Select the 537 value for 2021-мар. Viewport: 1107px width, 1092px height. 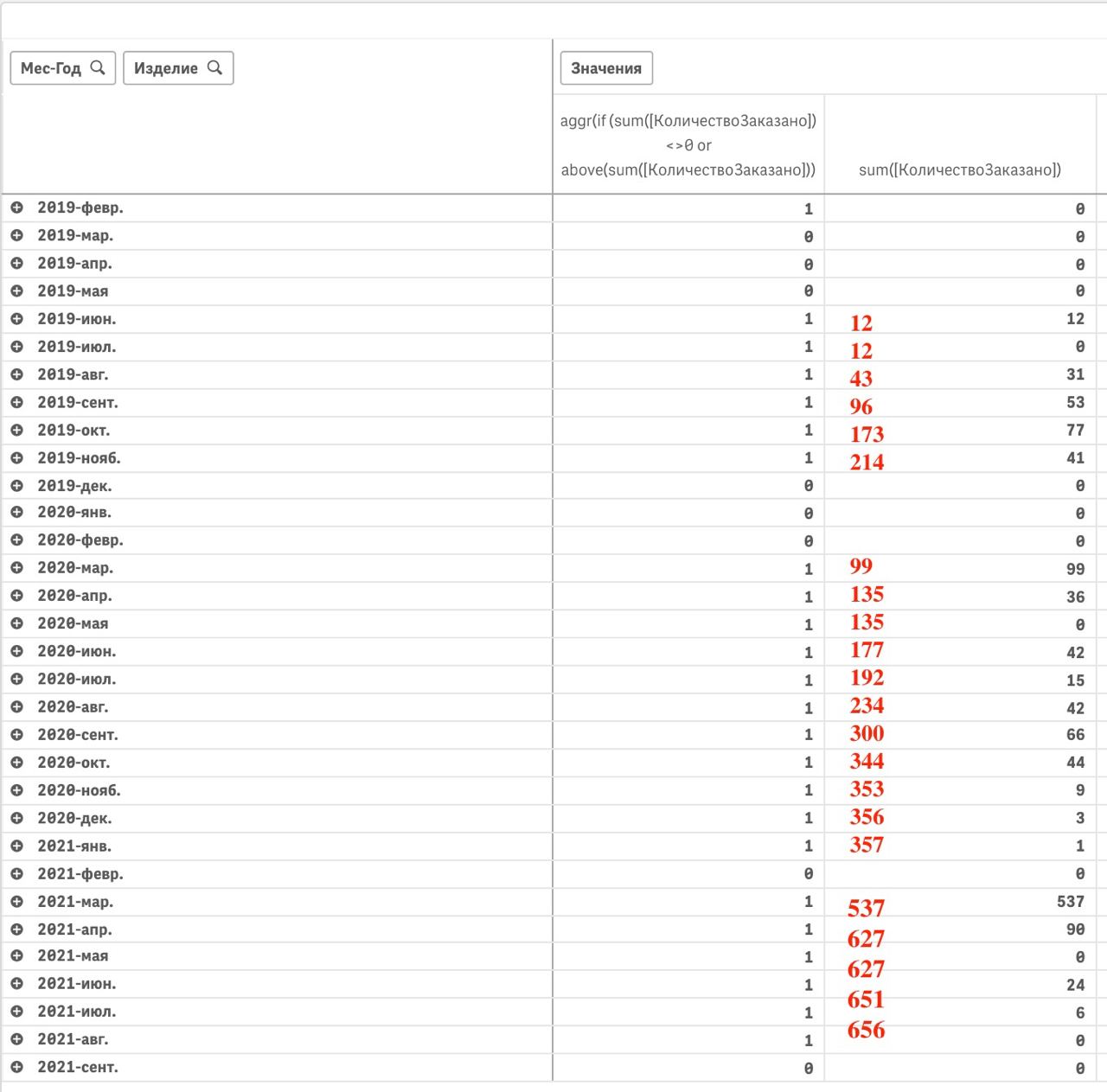1070,902
